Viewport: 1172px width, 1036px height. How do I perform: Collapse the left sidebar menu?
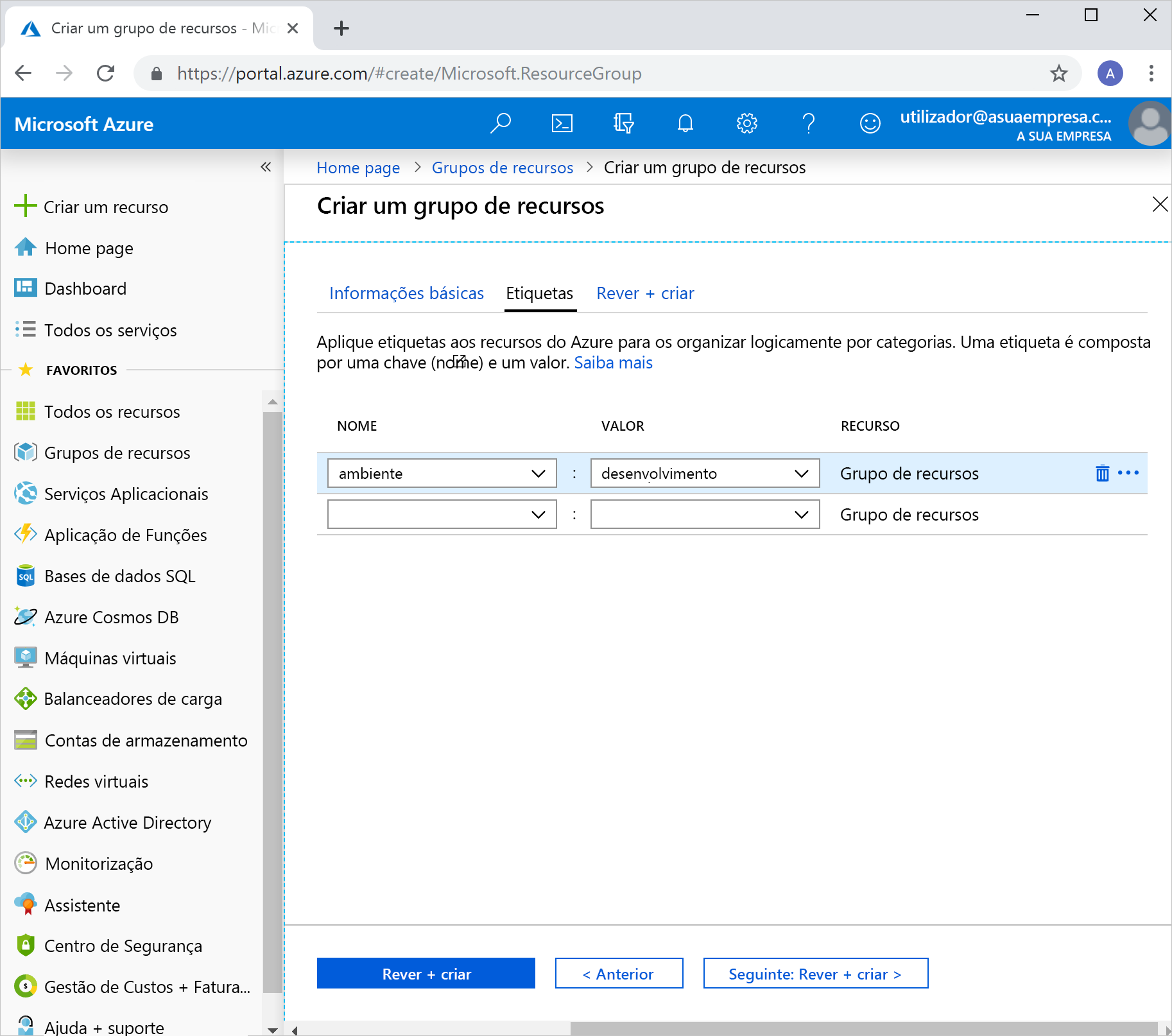pos(266,167)
